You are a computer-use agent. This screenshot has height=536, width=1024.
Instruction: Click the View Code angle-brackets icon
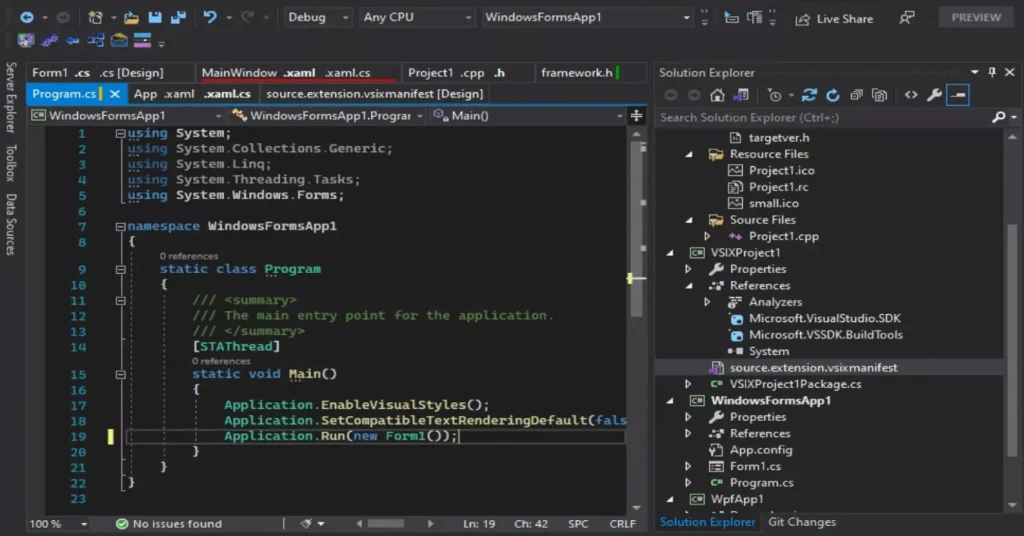pos(911,95)
